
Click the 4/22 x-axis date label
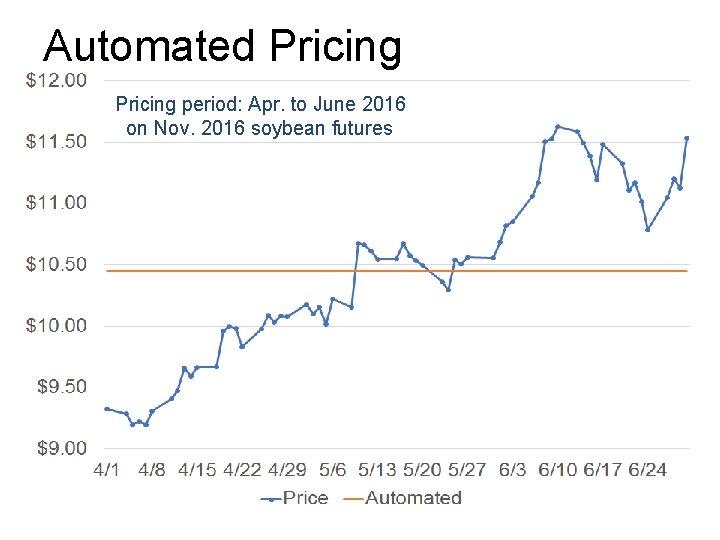(x=243, y=469)
